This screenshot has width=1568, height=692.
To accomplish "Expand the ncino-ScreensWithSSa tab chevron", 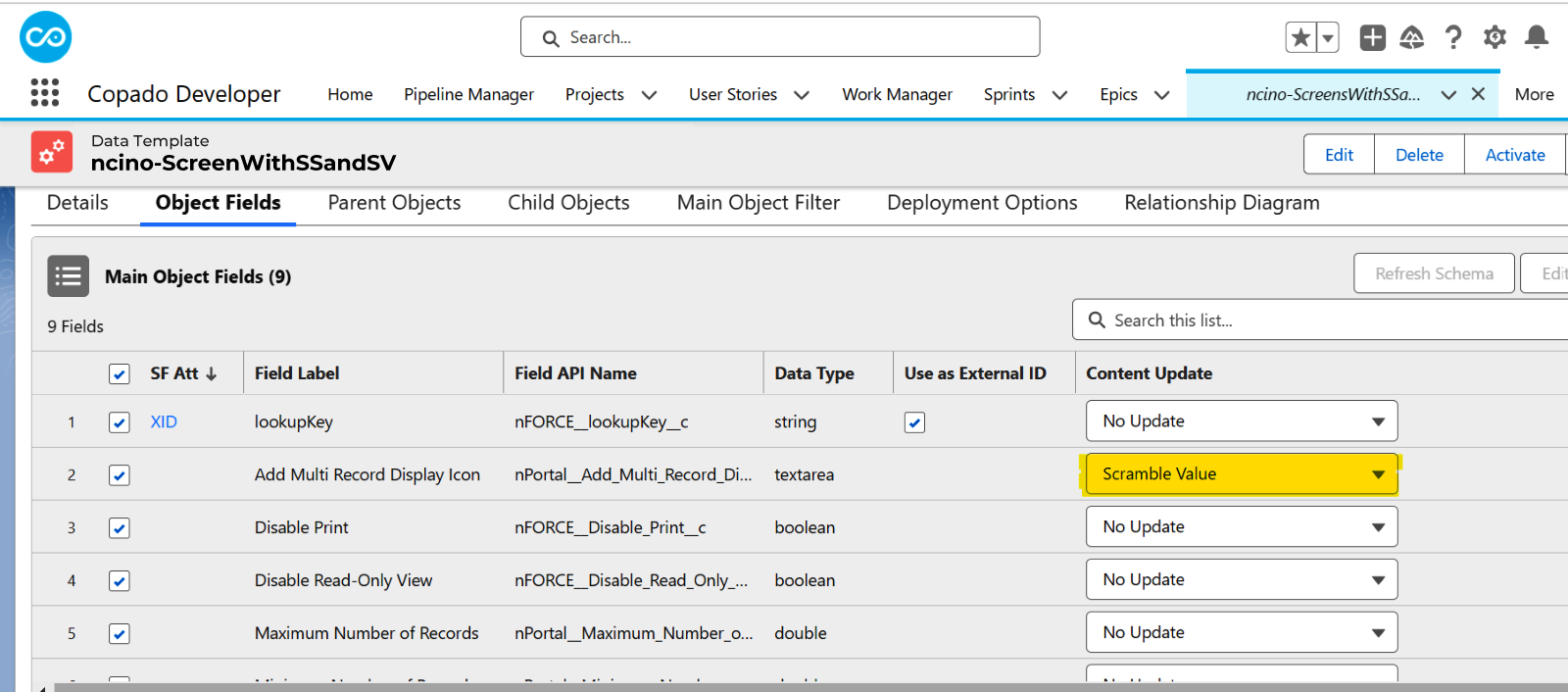I will (1448, 95).
